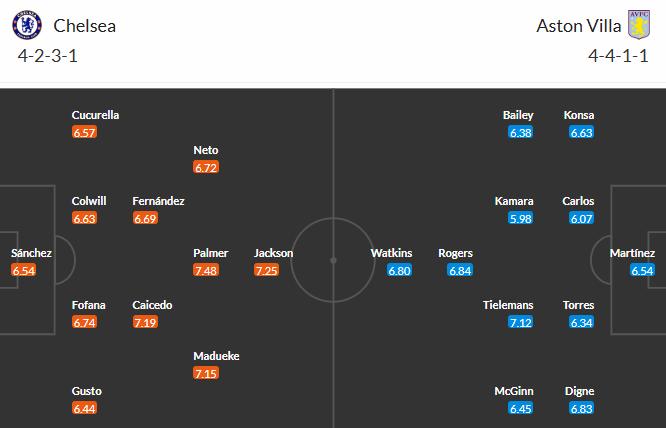Image resolution: width=666 pixels, height=428 pixels.
Task: Open Madueke's player name
Action: pos(217,356)
